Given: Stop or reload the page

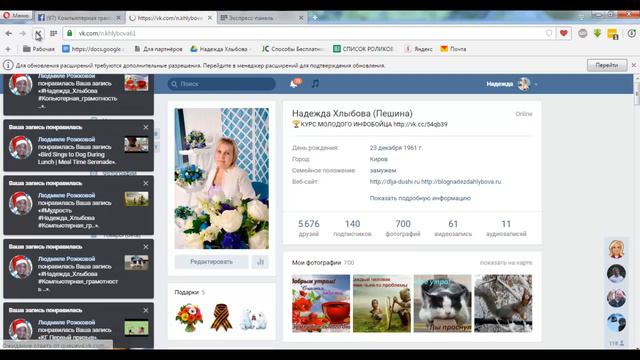Looking at the screenshot, I should [38, 33].
